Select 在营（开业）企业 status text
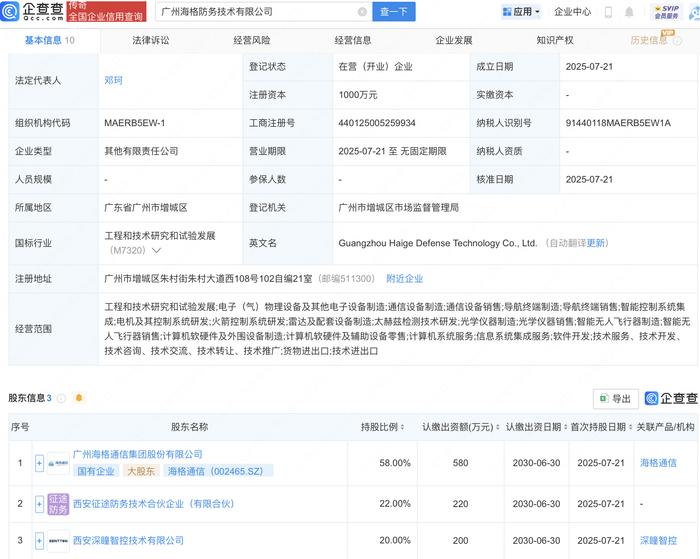Screen dimensions: 700x559 click(375, 67)
